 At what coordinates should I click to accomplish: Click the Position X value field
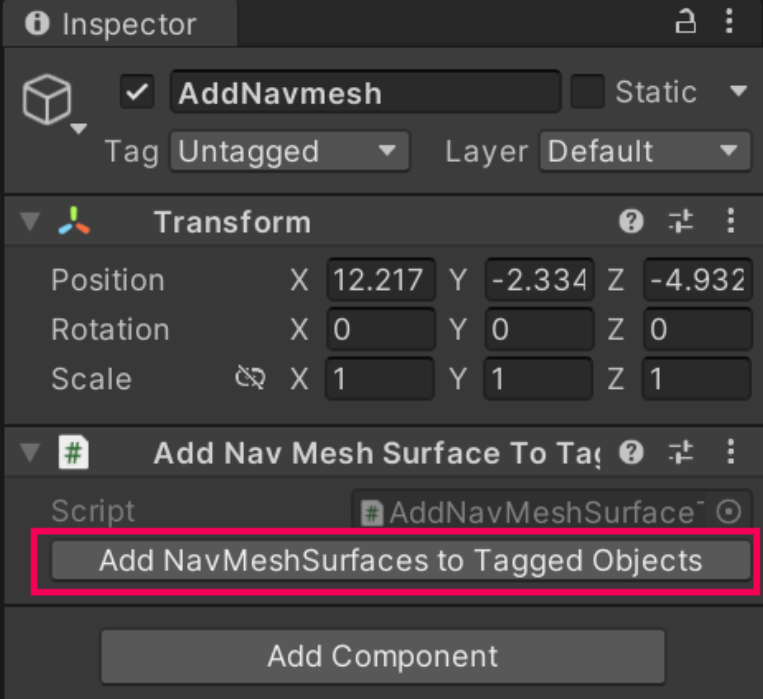380,281
